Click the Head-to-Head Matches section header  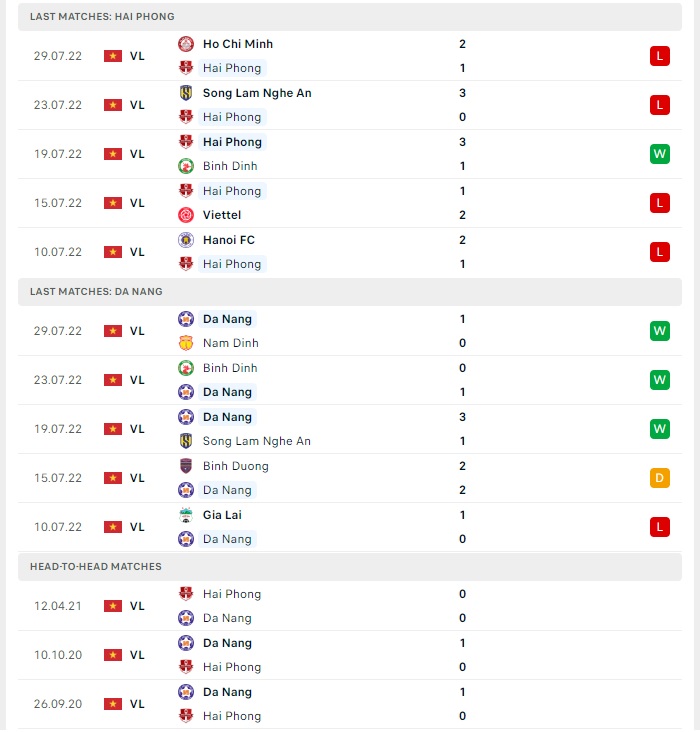click(x=350, y=567)
